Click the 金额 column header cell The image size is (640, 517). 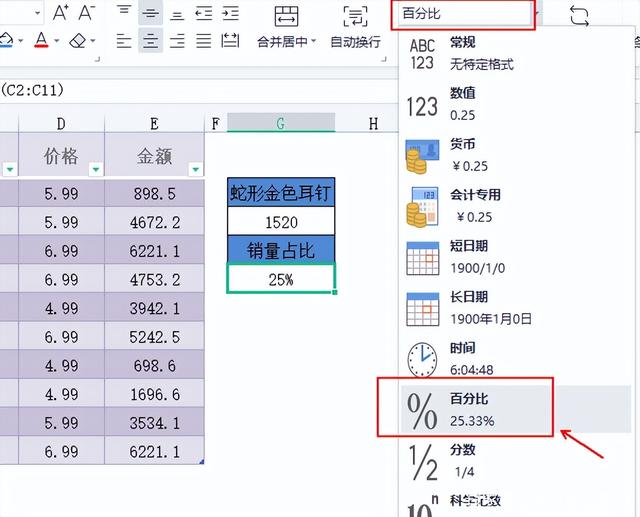[x=154, y=155]
